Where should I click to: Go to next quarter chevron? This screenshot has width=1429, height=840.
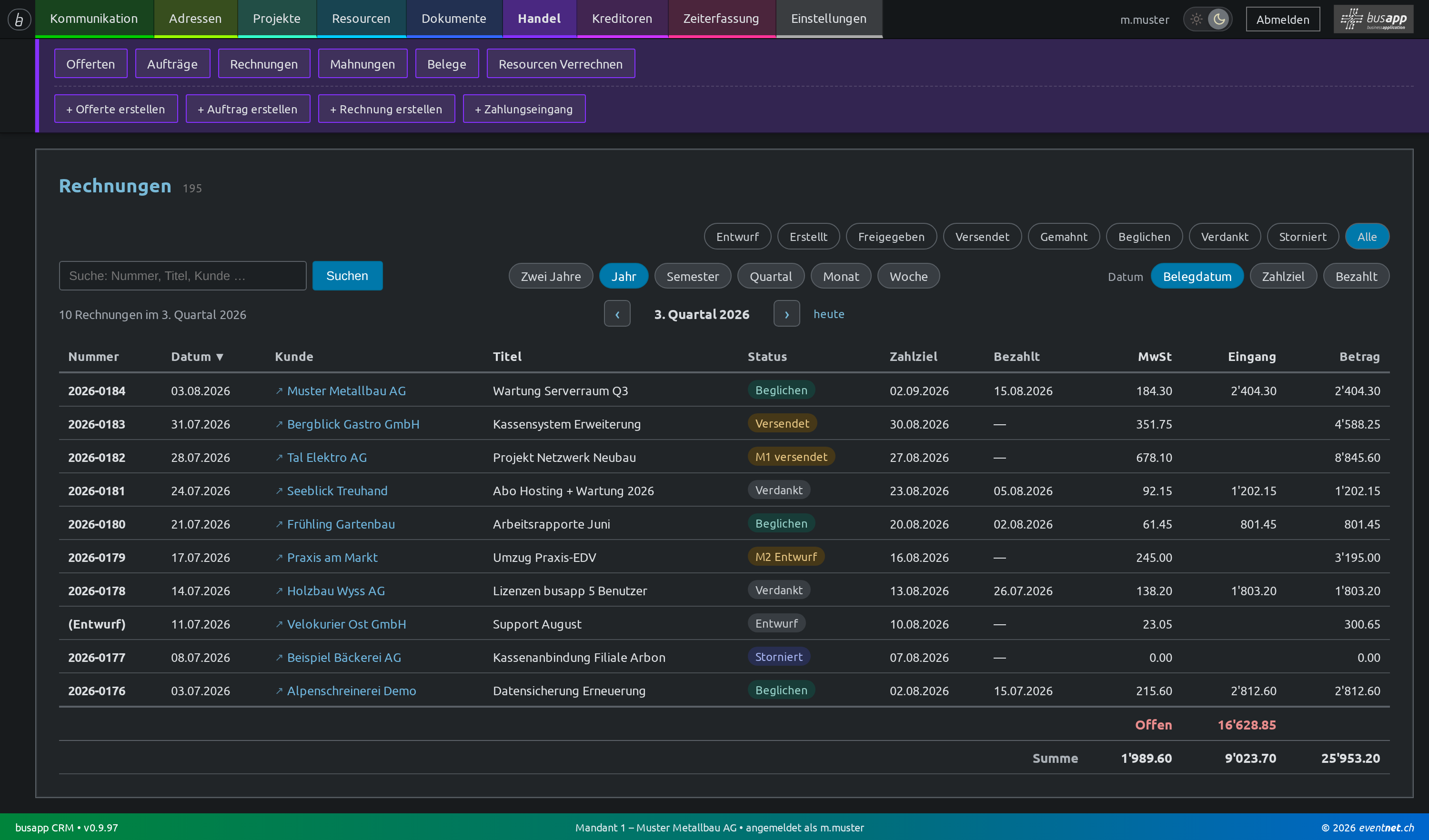786,314
